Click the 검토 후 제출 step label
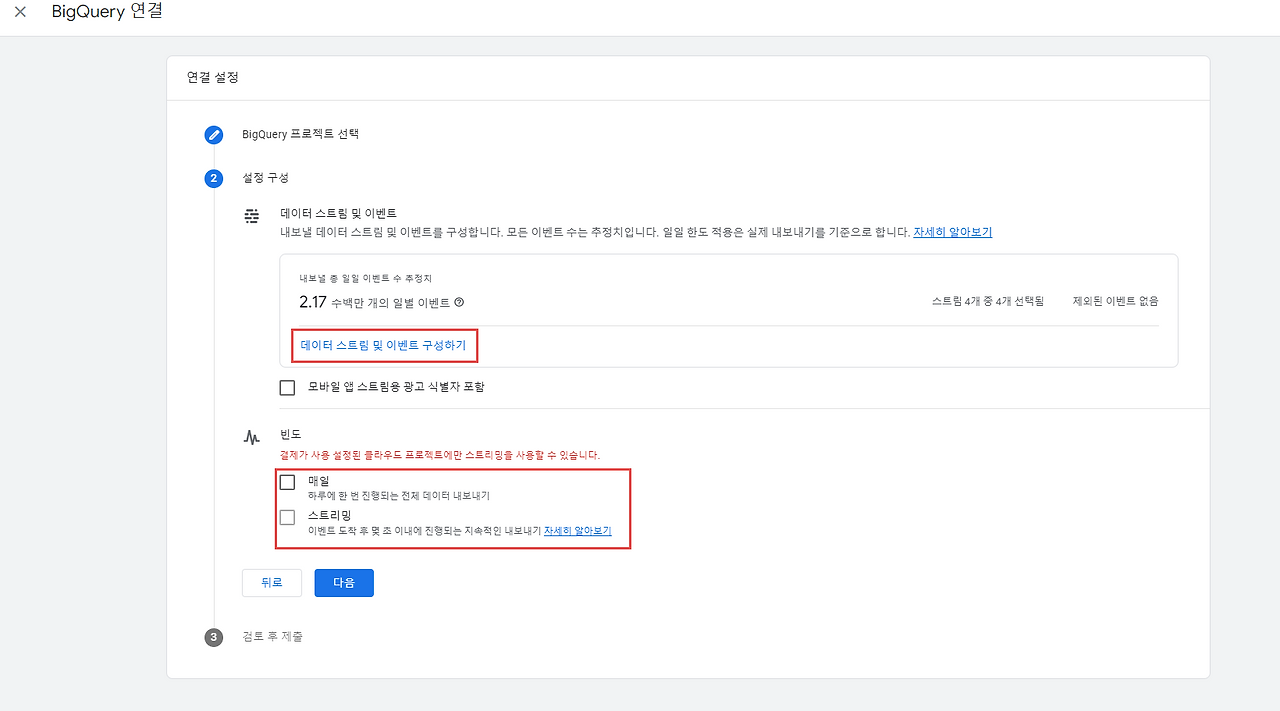This screenshot has width=1280, height=711. [272, 637]
